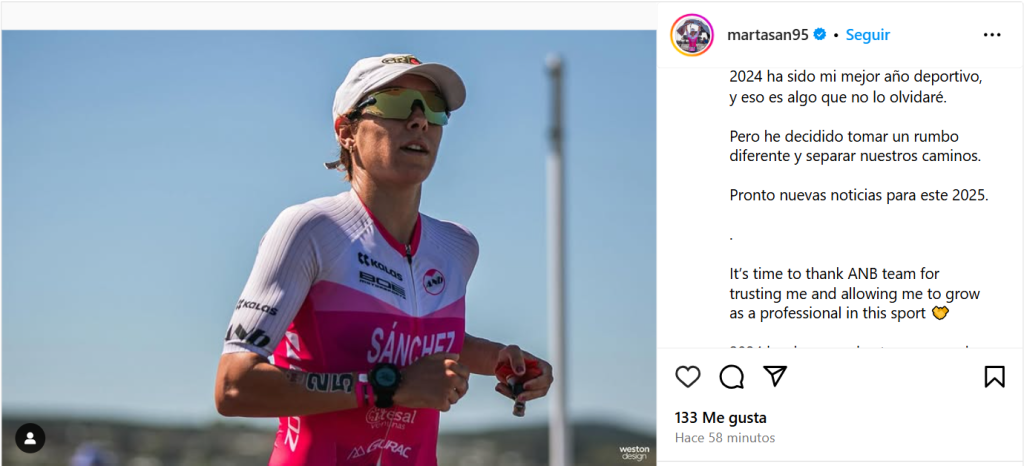Open the martasan95 profile username
The image size is (1024, 466).
pyautogui.click(x=768, y=35)
